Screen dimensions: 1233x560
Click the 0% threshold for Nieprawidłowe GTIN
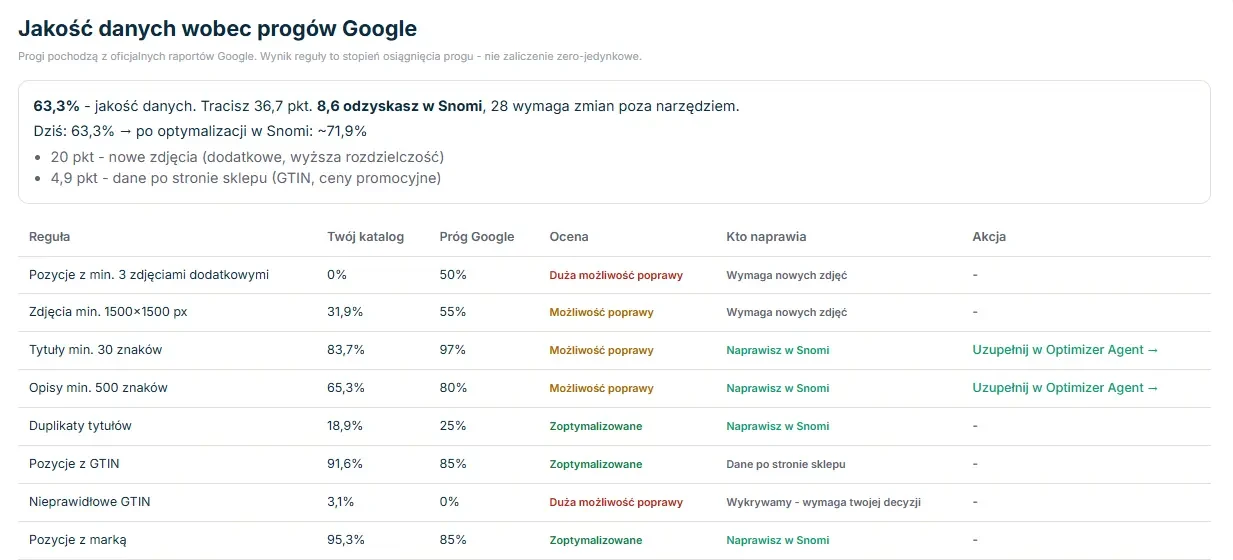[449, 502]
